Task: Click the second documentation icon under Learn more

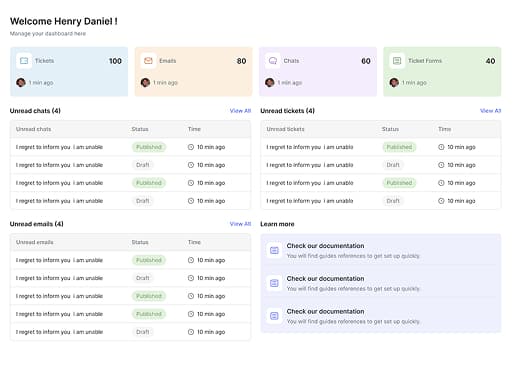Action: 274,283
